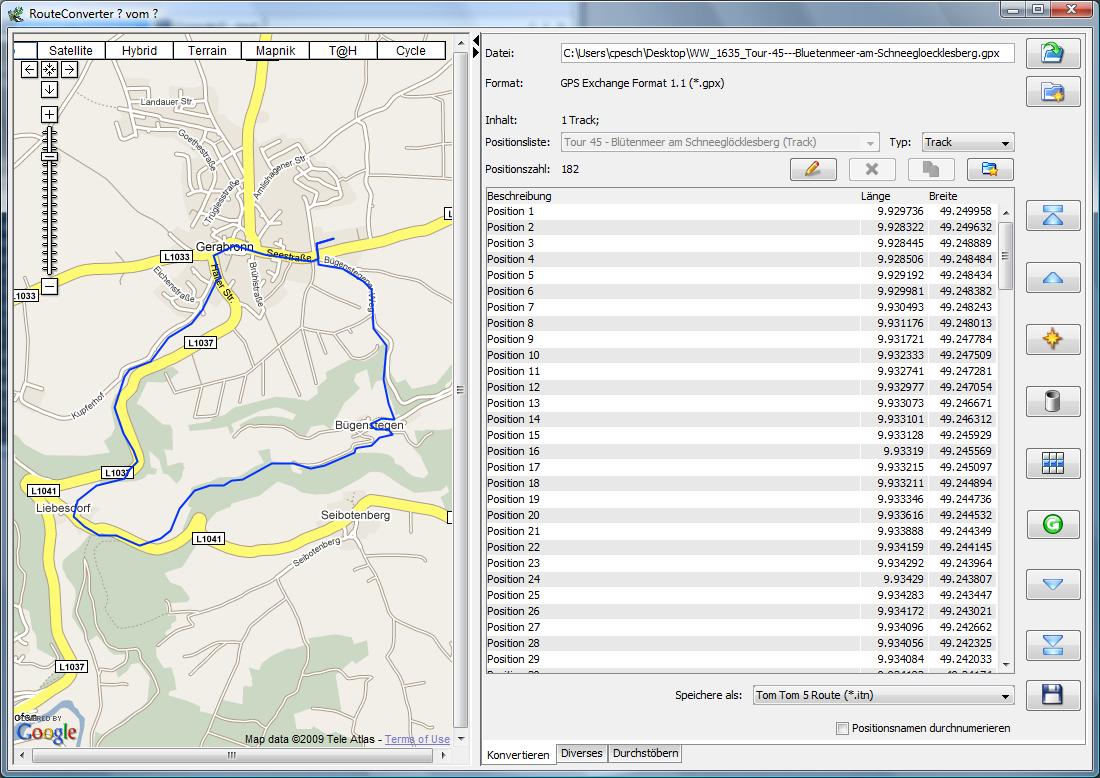Click the floppy disk save button

1052,695
